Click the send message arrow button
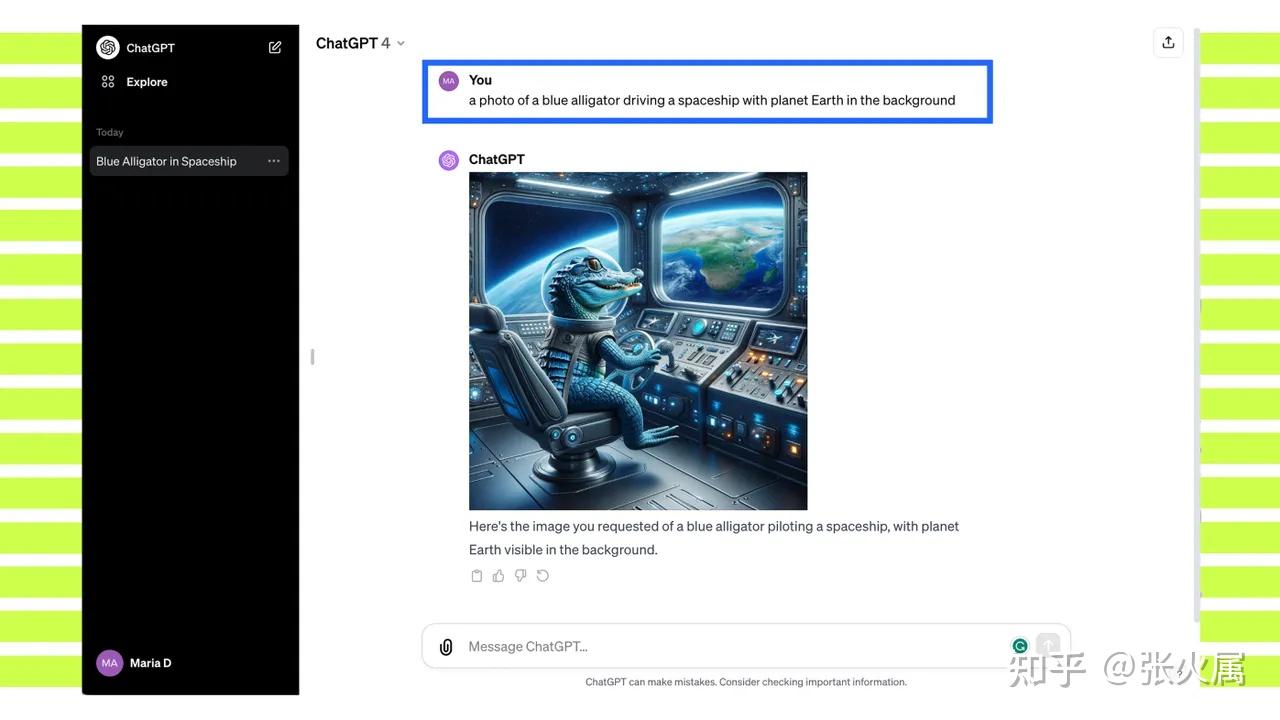 pyautogui.click(x=1047, y=646)
